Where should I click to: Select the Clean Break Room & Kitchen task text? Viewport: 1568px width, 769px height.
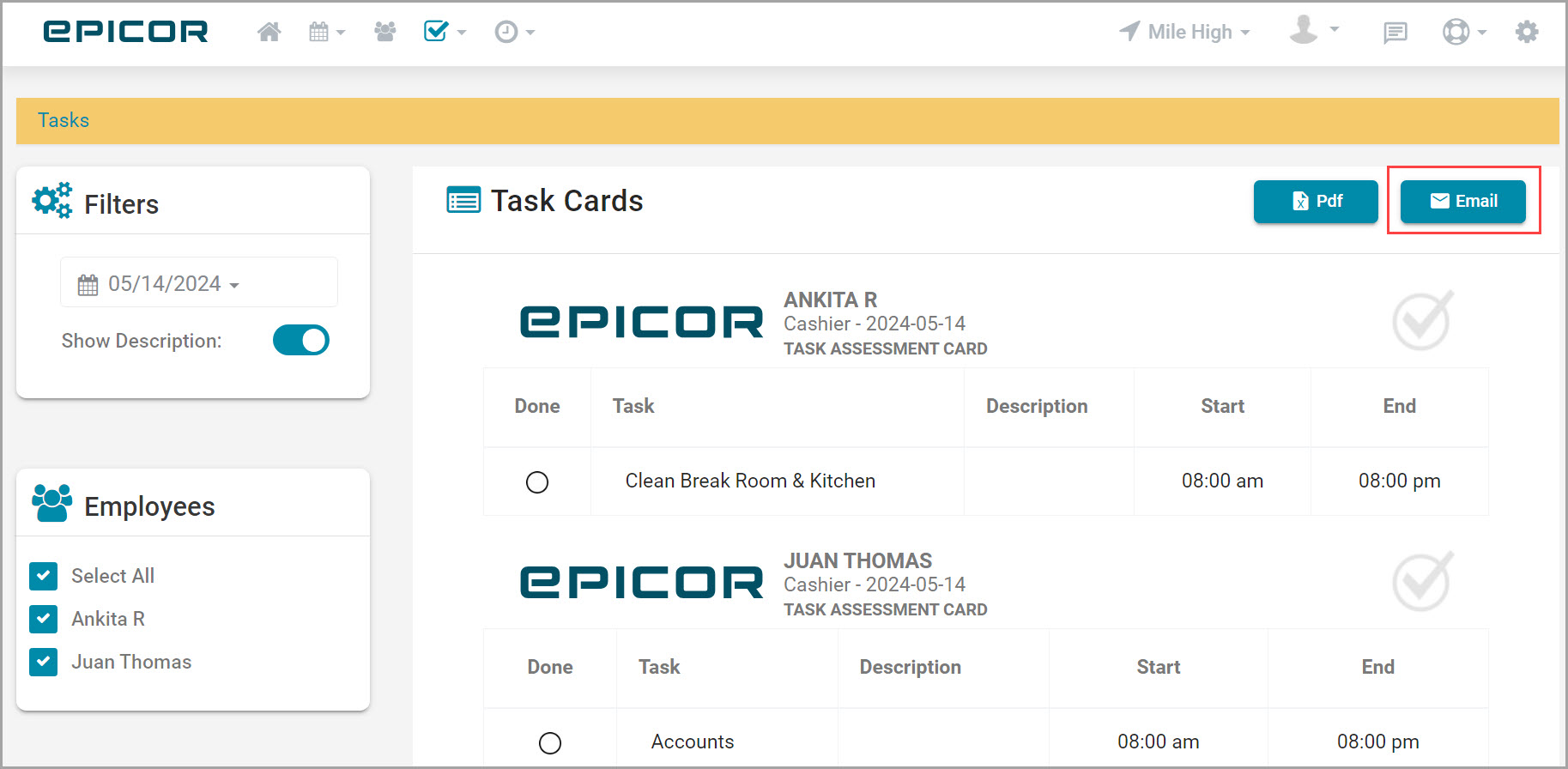(750, 481)
